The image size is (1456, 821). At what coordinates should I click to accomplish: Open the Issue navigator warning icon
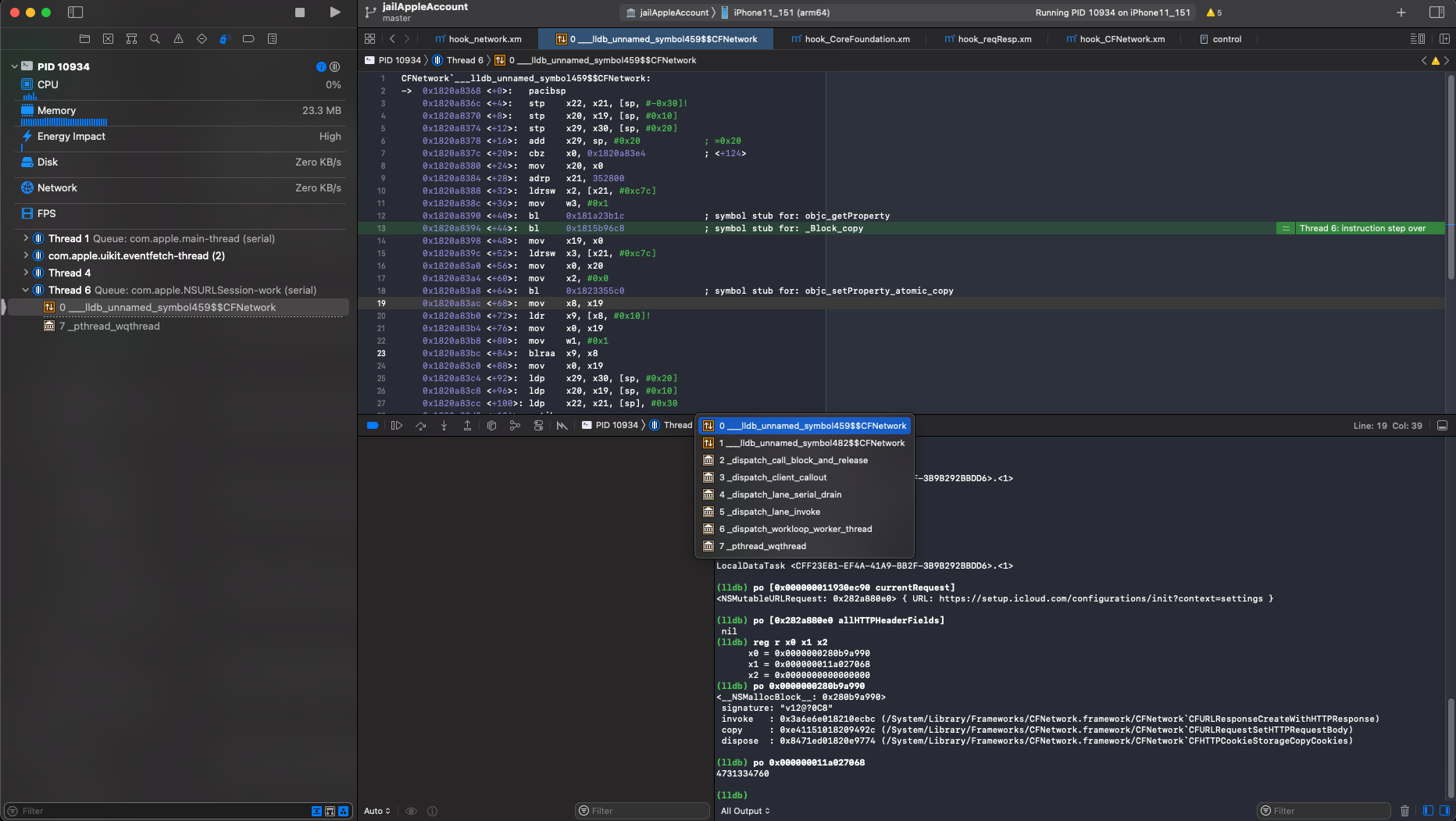179,38
